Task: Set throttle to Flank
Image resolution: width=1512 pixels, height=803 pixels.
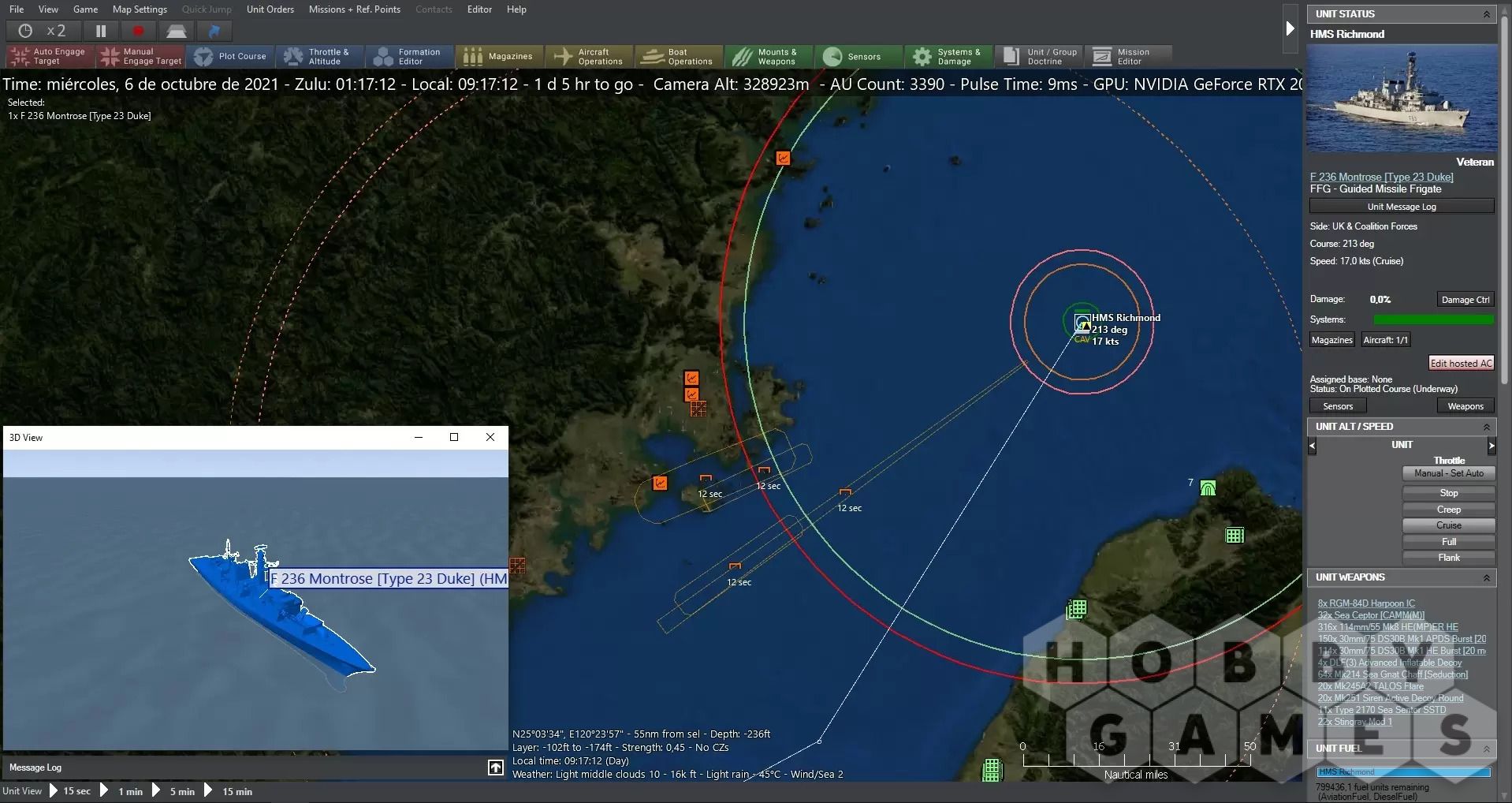Action: tap(1448, 558)
